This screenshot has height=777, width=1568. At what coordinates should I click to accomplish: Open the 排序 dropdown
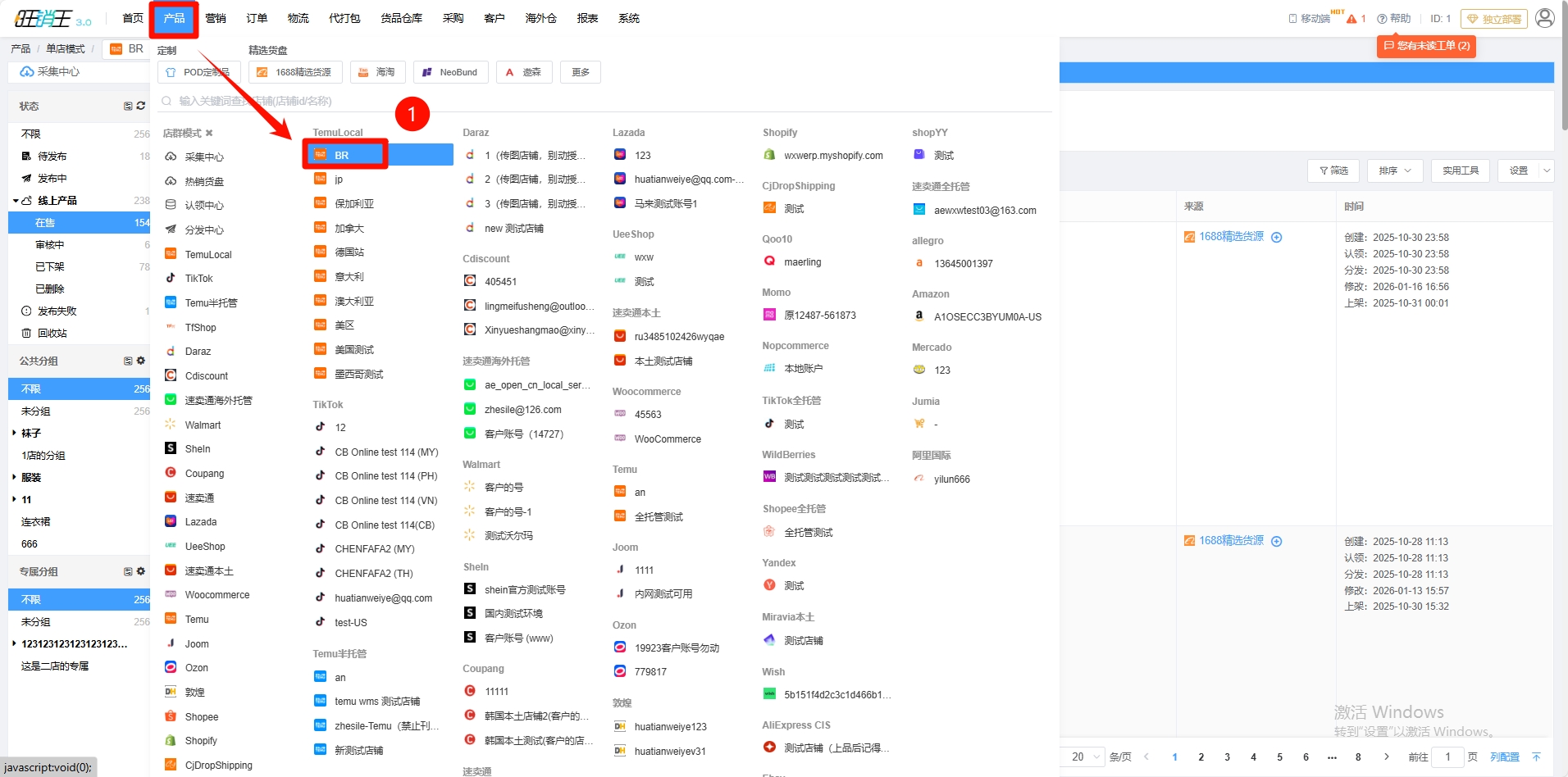point(1394,170)
